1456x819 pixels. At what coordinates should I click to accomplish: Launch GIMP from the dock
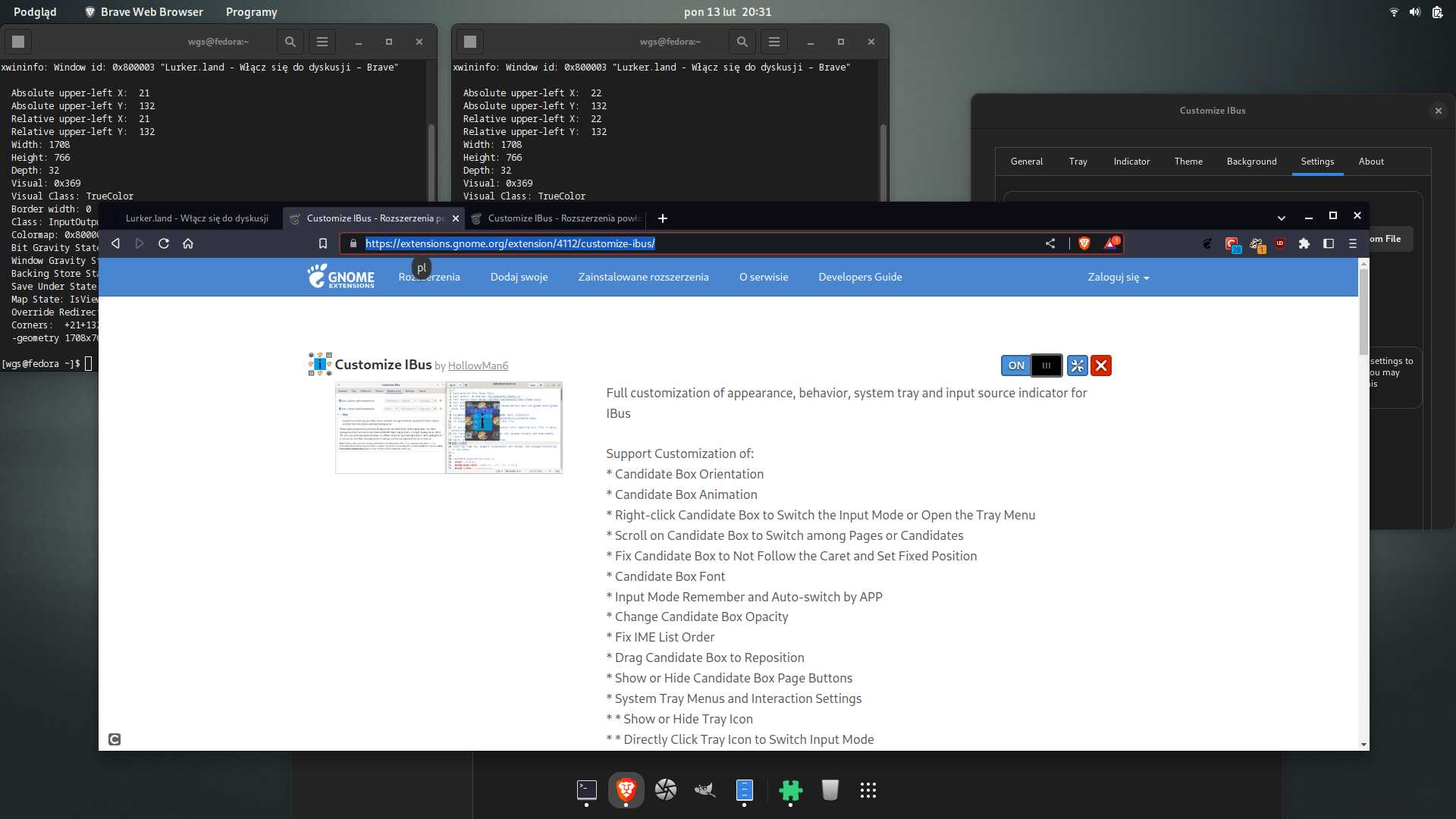pyautogui.click(x=705, y=790)
